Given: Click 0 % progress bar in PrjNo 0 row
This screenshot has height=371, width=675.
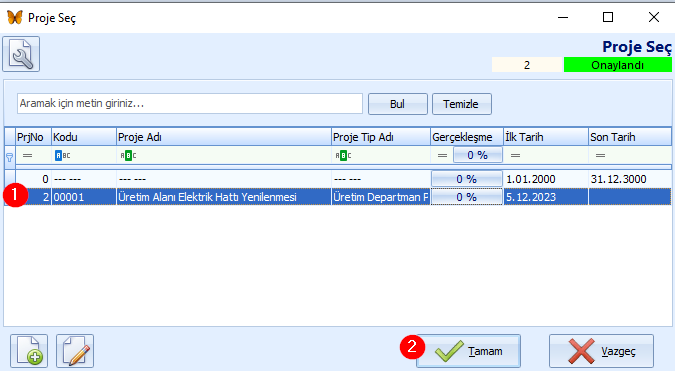Looking at the screenshot, I should (x=467, y=179).
